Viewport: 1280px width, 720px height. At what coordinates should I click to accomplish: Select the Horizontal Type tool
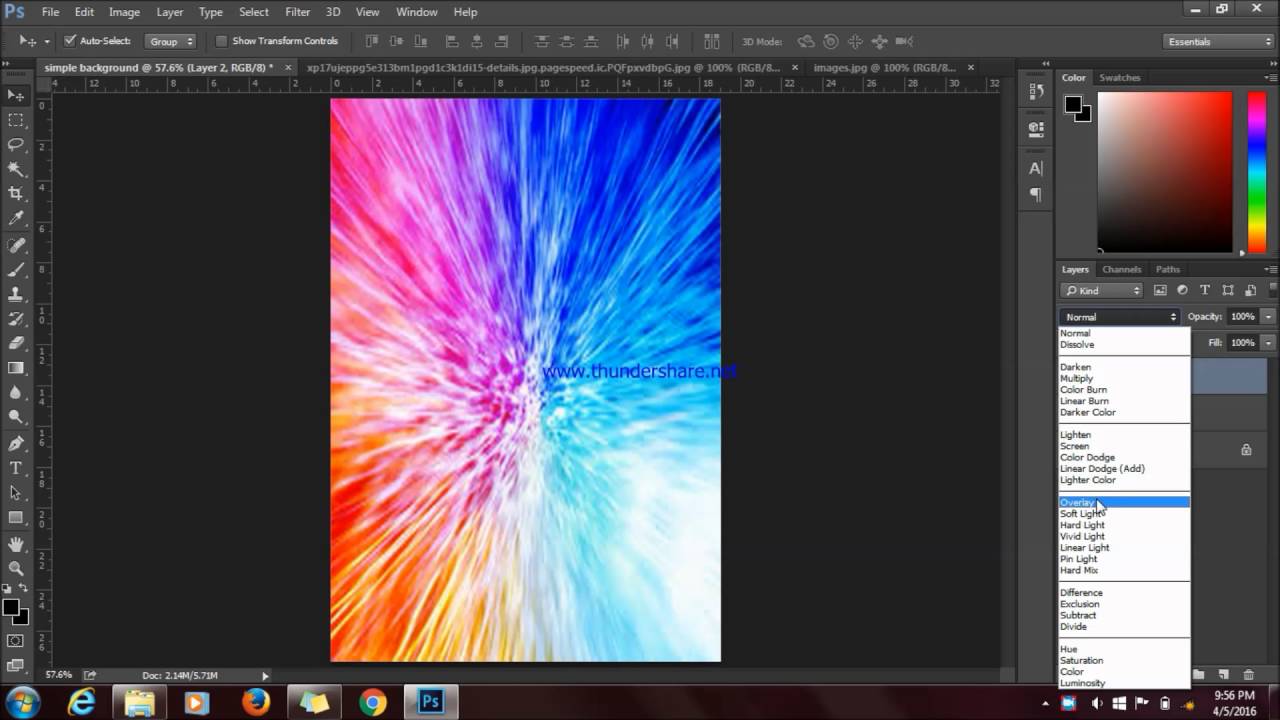click(x=16, y=468)
